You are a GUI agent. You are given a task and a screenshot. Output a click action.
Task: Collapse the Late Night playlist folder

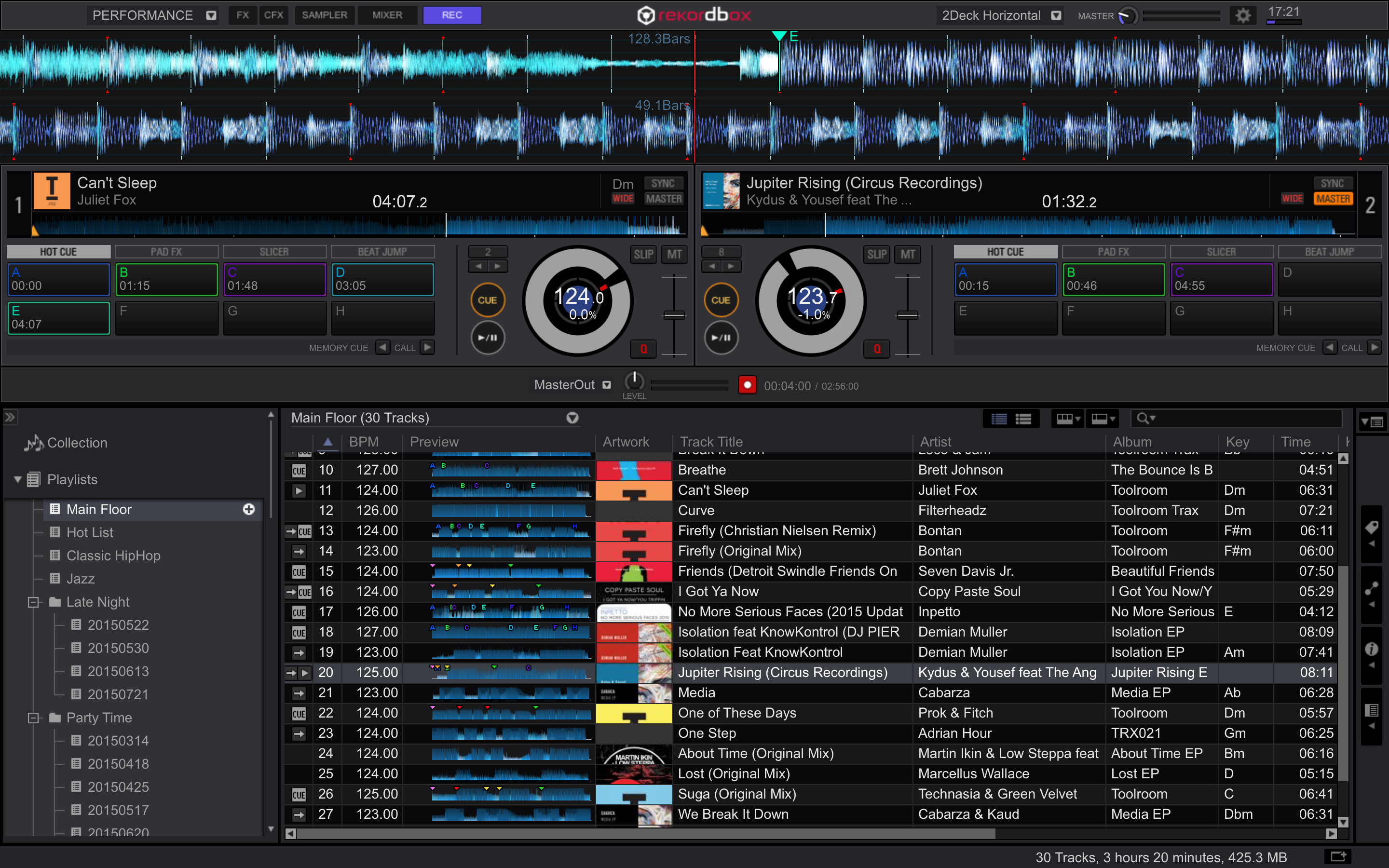coord(33,602)
